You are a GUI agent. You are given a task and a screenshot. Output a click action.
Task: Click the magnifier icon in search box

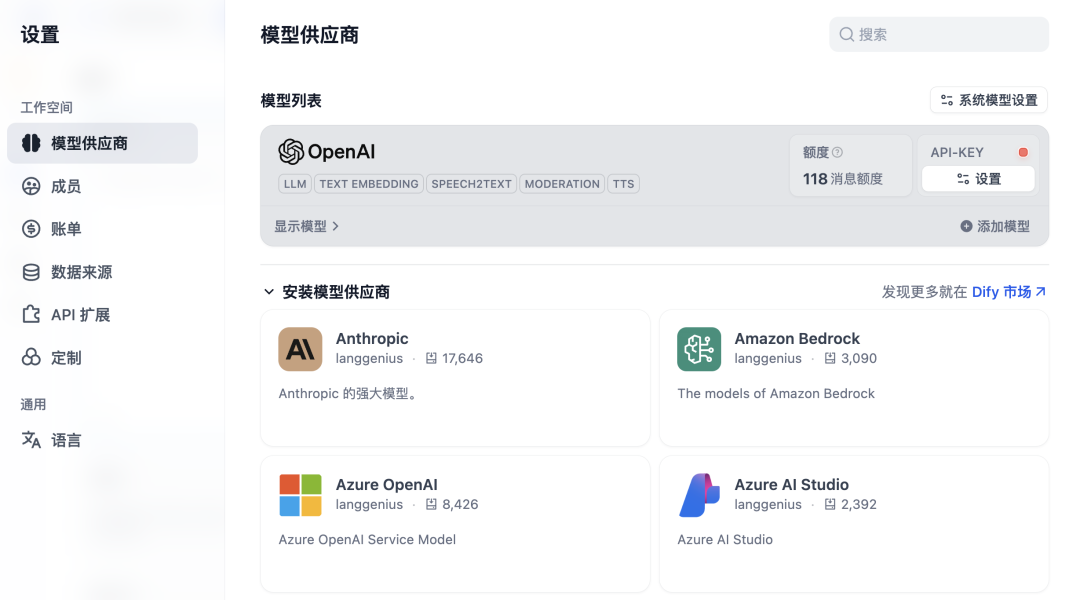847,34
